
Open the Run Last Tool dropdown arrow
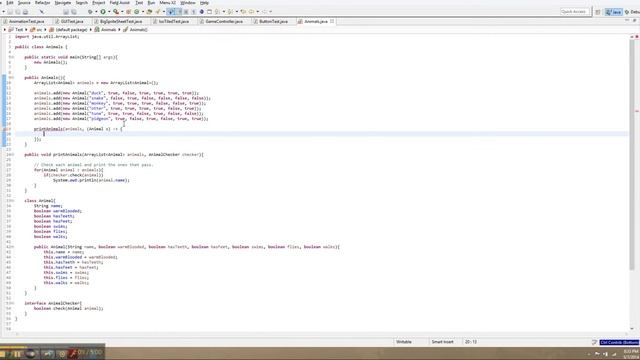pos(122,12)
